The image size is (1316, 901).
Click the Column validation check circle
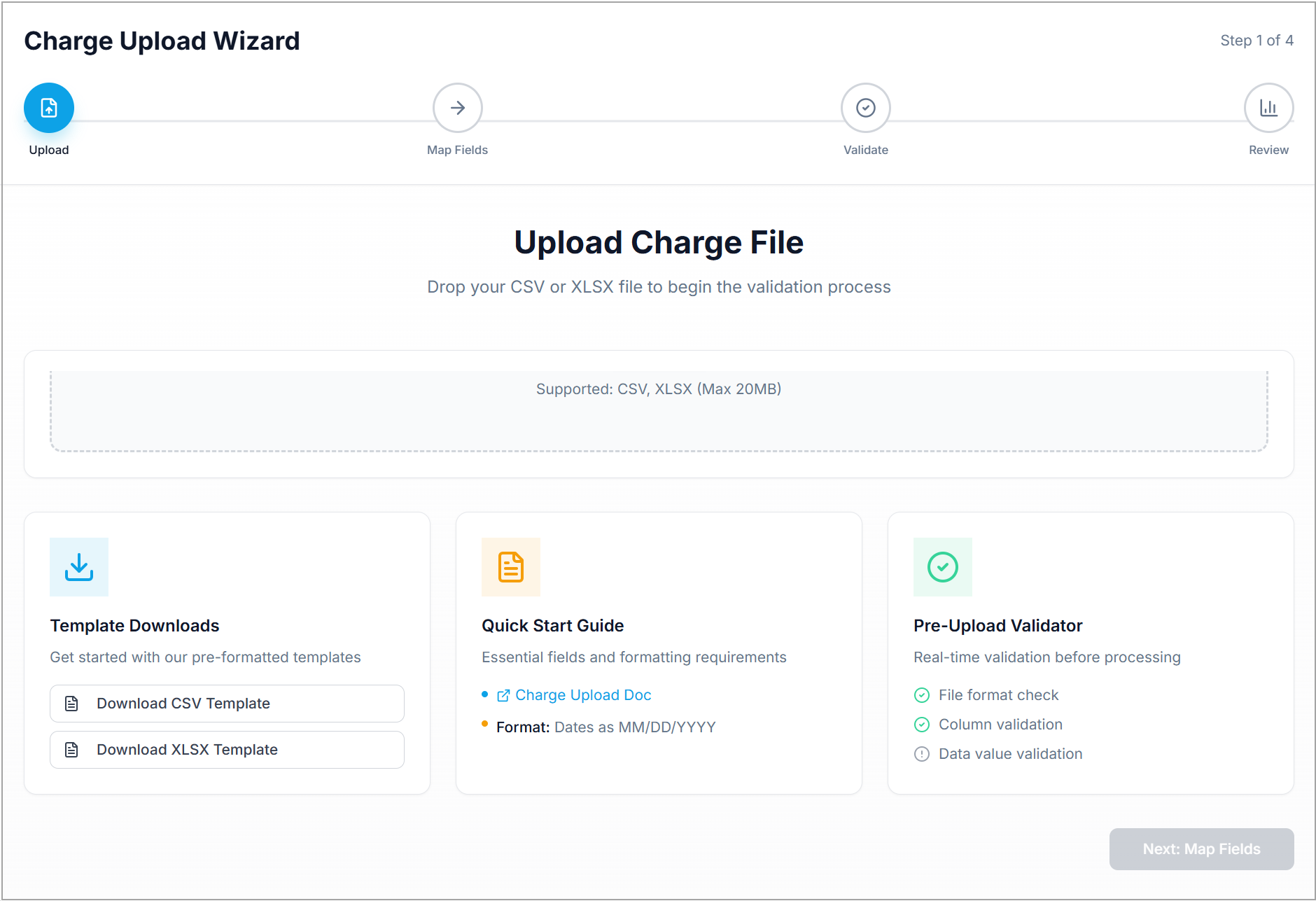click(x=922, y=725)
